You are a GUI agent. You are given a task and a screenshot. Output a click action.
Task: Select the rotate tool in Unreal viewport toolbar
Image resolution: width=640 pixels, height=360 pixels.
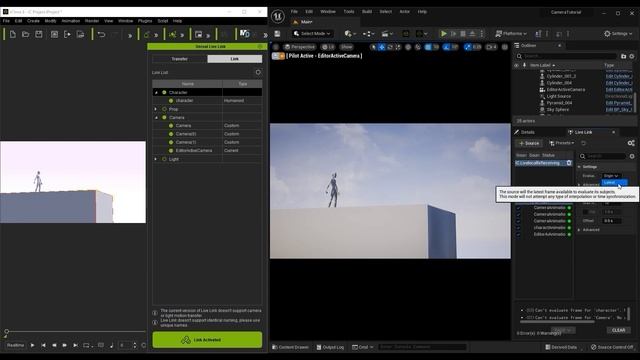coord(390,47)
